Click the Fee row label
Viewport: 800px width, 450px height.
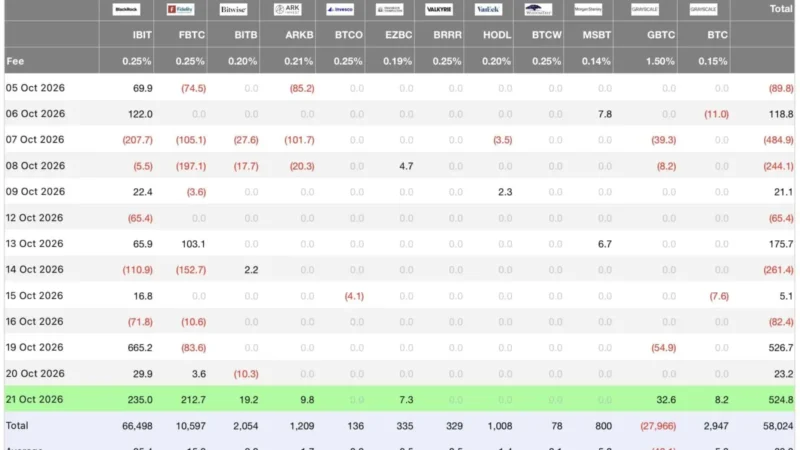coord(15,61)
